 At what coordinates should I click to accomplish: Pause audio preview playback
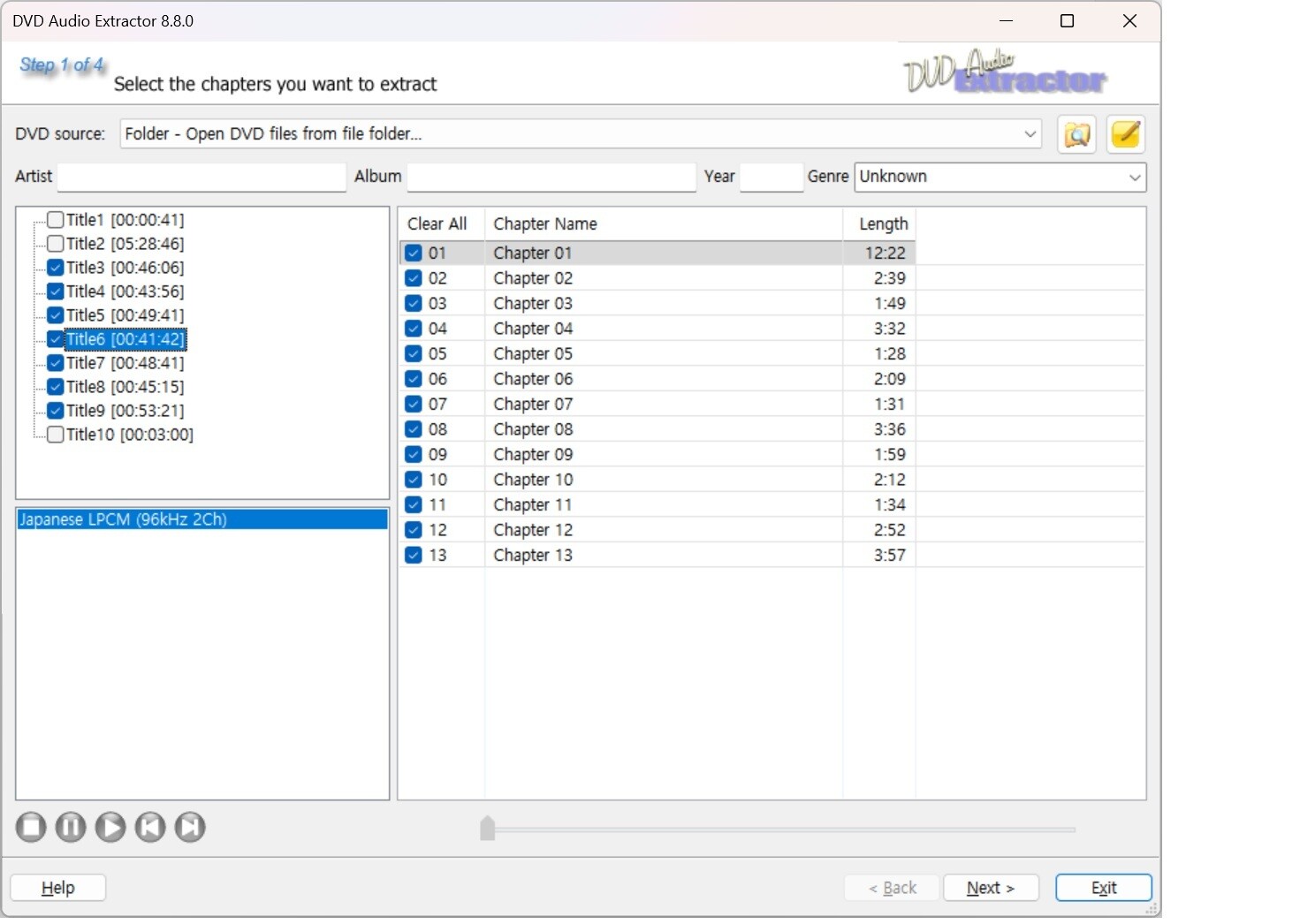pos(71,827)
